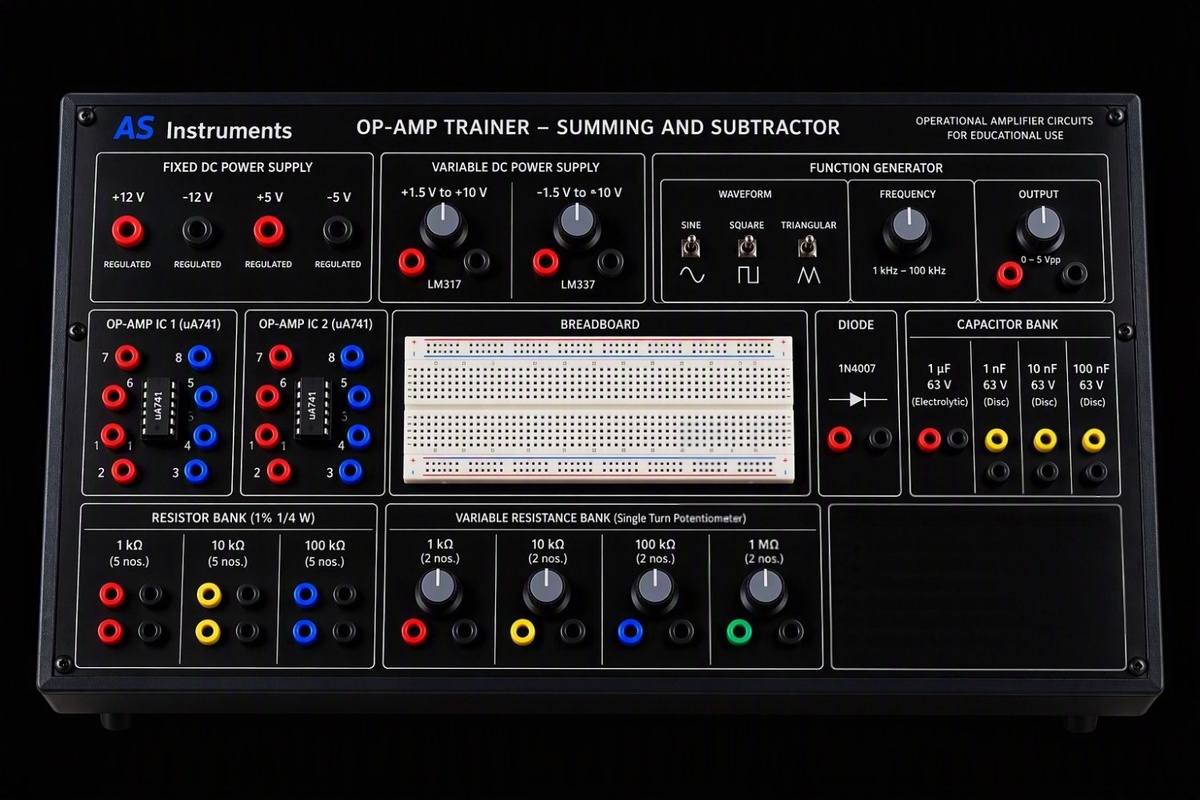Click the 100 nF capacitor yellow jack
The height and width of the screenshot is (800, 1200).
1094,438
